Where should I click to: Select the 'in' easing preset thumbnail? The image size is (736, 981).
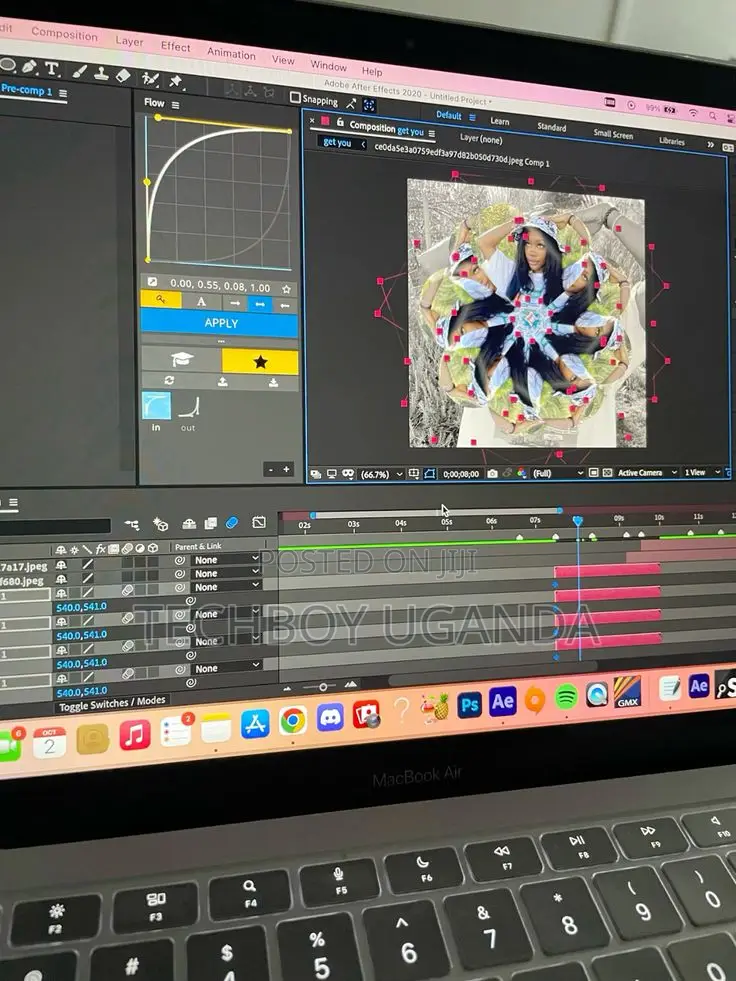coord(156,406)
